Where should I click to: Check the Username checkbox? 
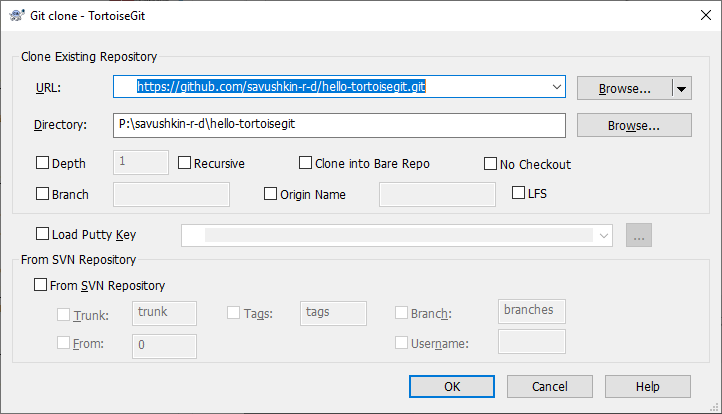[402, 343]
